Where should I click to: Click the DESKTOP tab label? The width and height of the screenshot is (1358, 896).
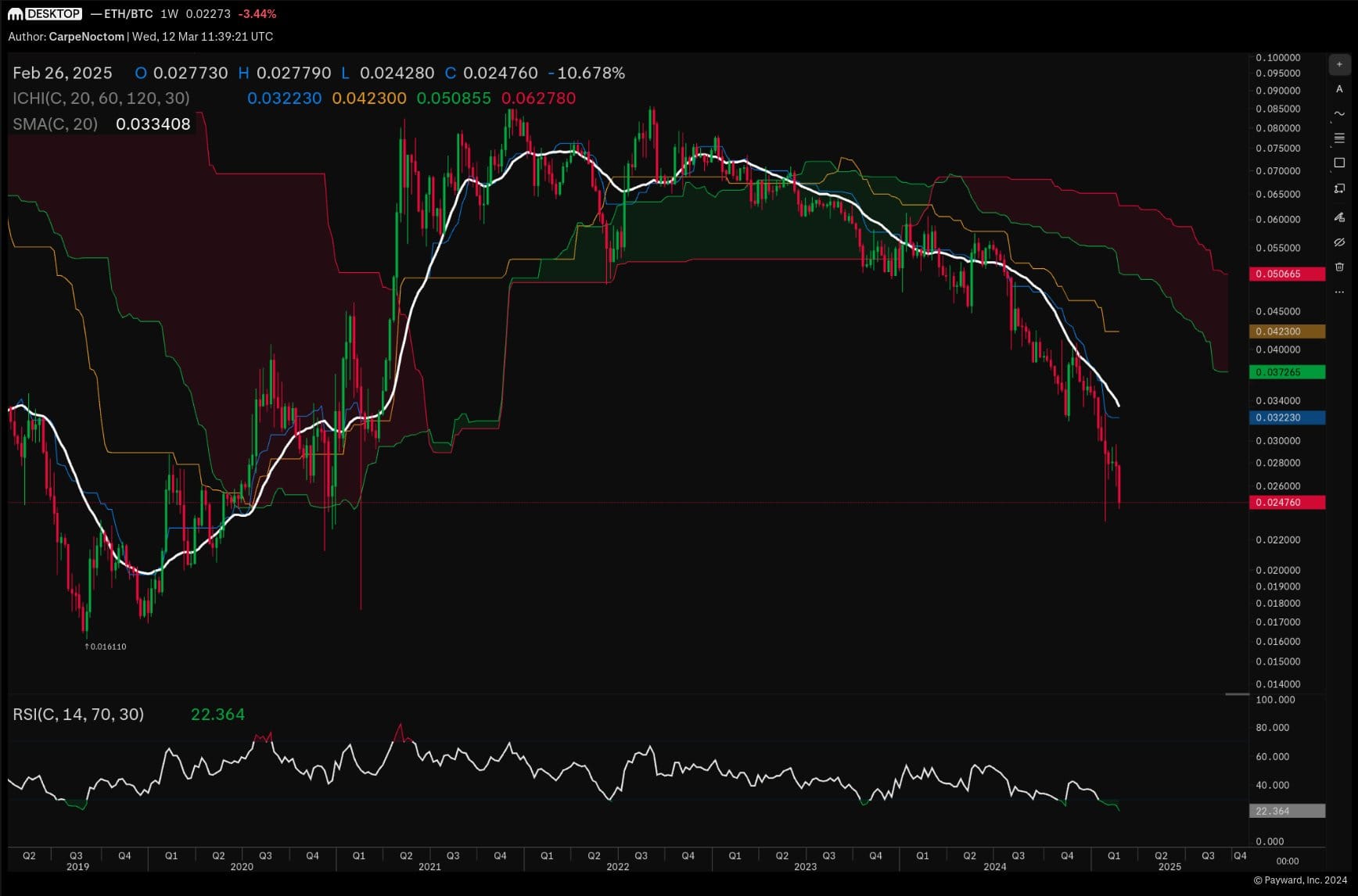tap(52, 13)
